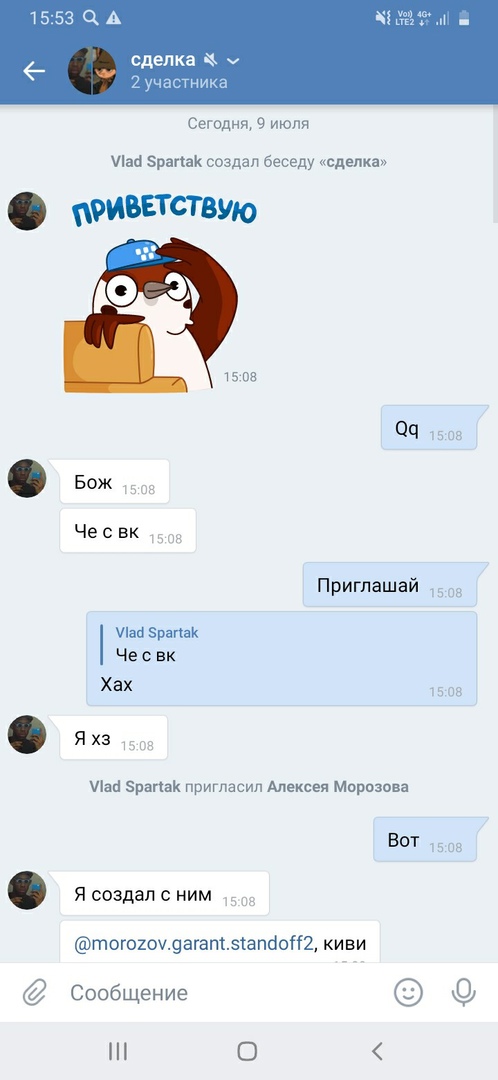Tap the microphone voice message icon
This screenshot has height=1080, width=498.
(464, 993)
